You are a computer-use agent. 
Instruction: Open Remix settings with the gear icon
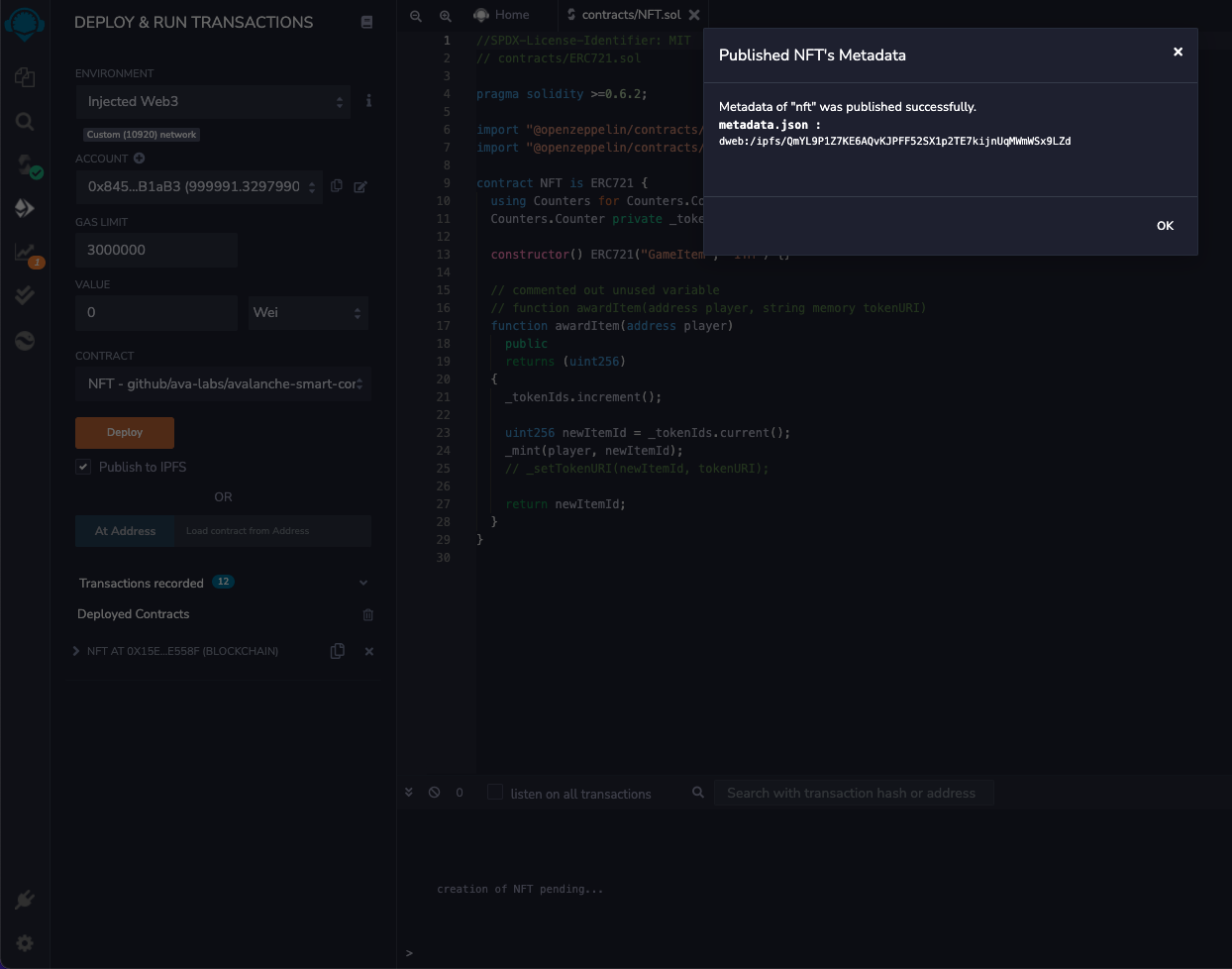point(26,943)
